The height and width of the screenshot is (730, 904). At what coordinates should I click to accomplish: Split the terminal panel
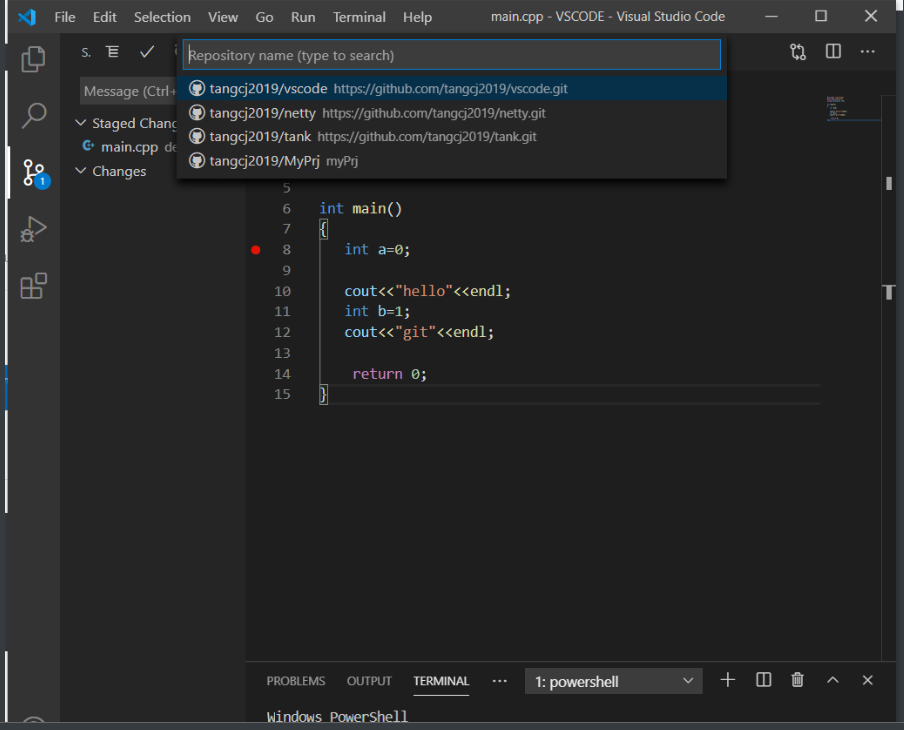point(763,680)
